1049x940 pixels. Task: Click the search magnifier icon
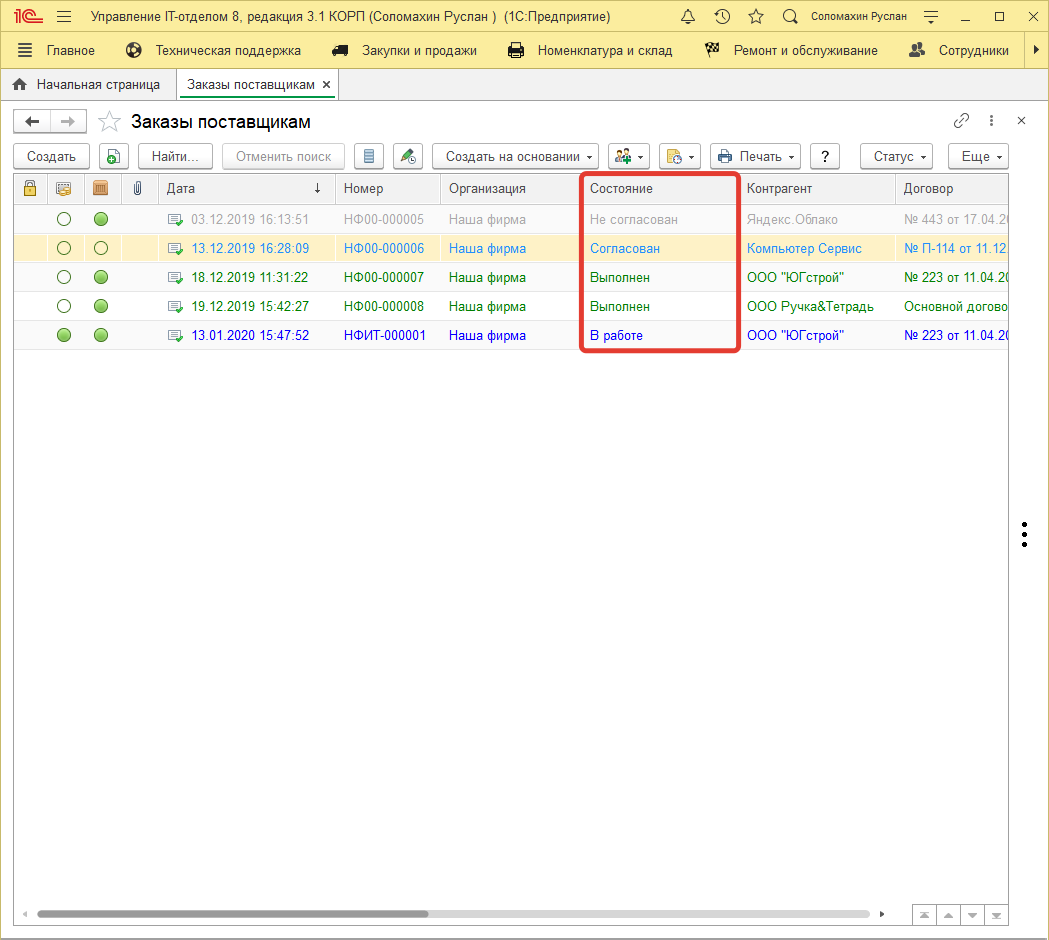[x=790, y=17]
